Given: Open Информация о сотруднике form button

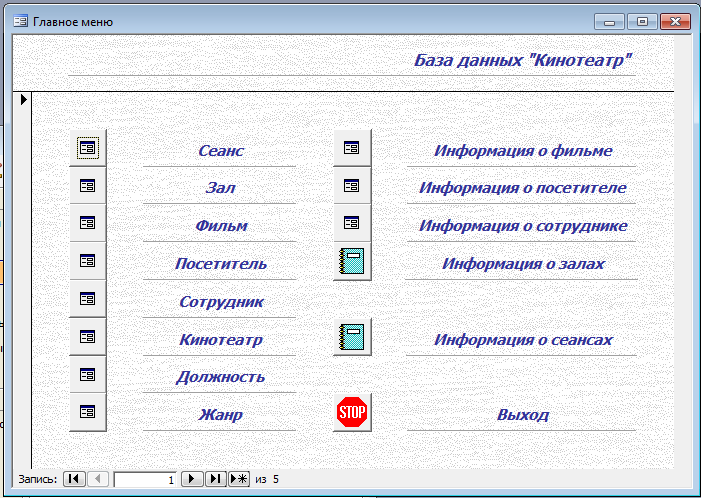Looking at the screenshot, I should click(352, 223).
